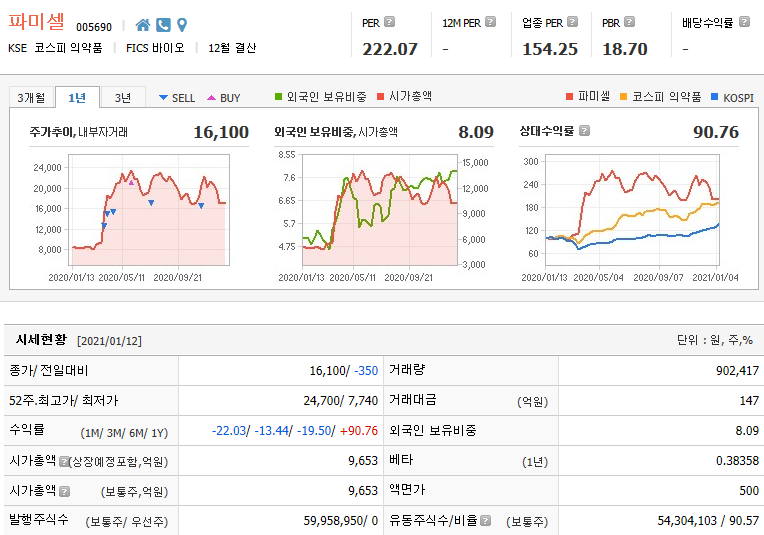Click 단위 : 원, 주,% note
The width and height of the screenshot is (764, 535).
click(715, 340)
